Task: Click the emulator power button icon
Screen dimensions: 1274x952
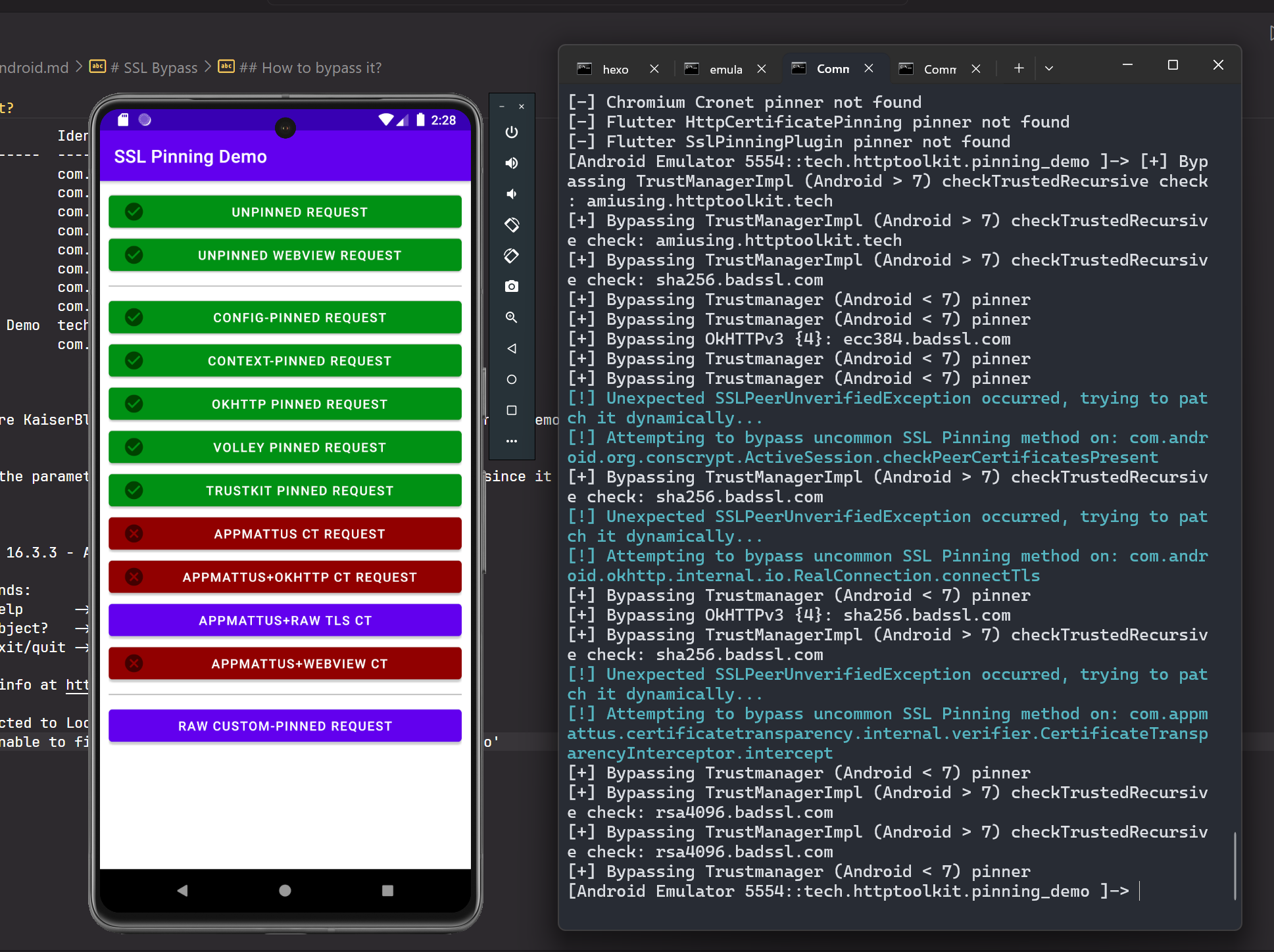Action: point(512,132)
